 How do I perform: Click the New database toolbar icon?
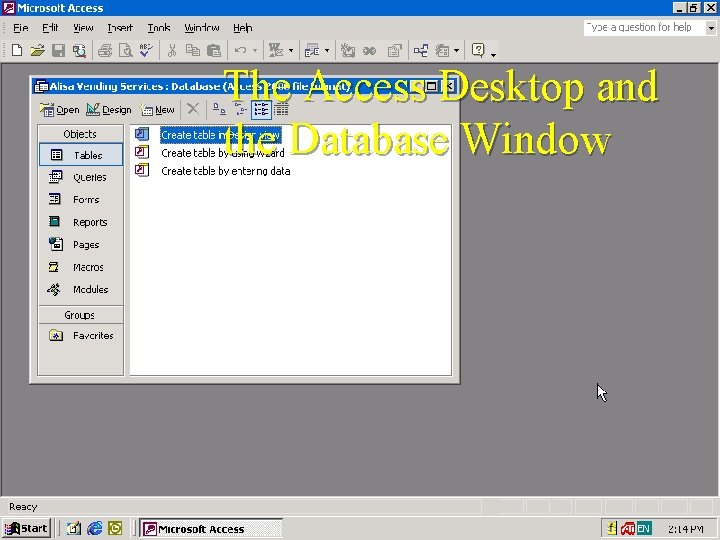[x=17, y=50]
